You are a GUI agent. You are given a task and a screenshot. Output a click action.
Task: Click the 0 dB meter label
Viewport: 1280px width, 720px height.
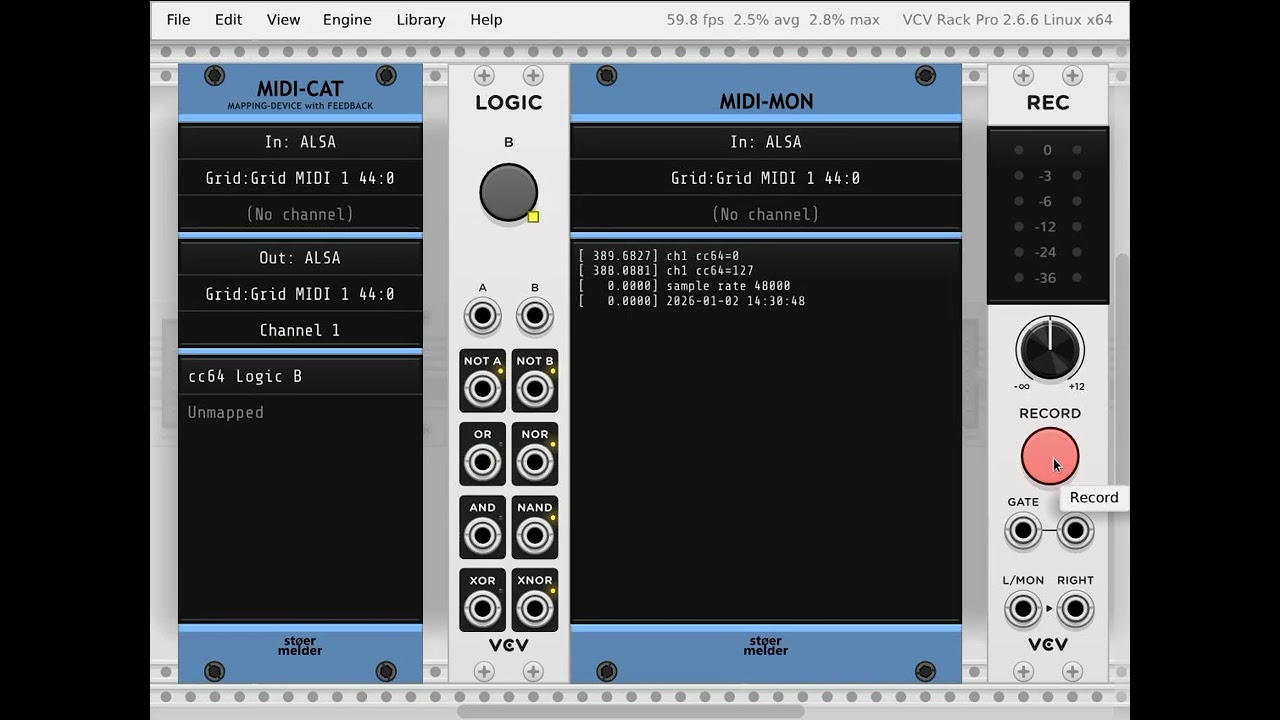coord(1047,150)
